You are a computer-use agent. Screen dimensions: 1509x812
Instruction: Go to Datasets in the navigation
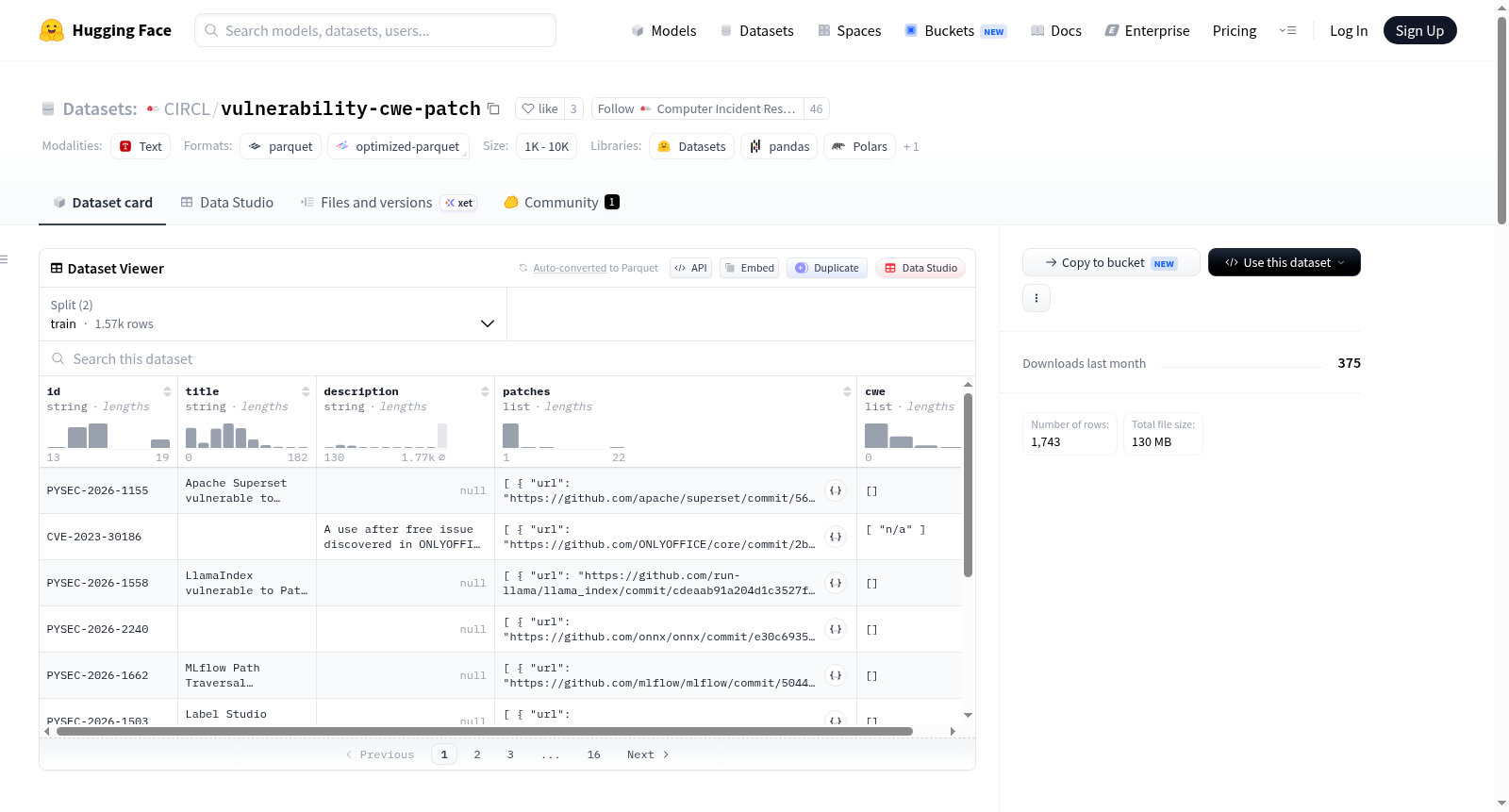[757, 30]
